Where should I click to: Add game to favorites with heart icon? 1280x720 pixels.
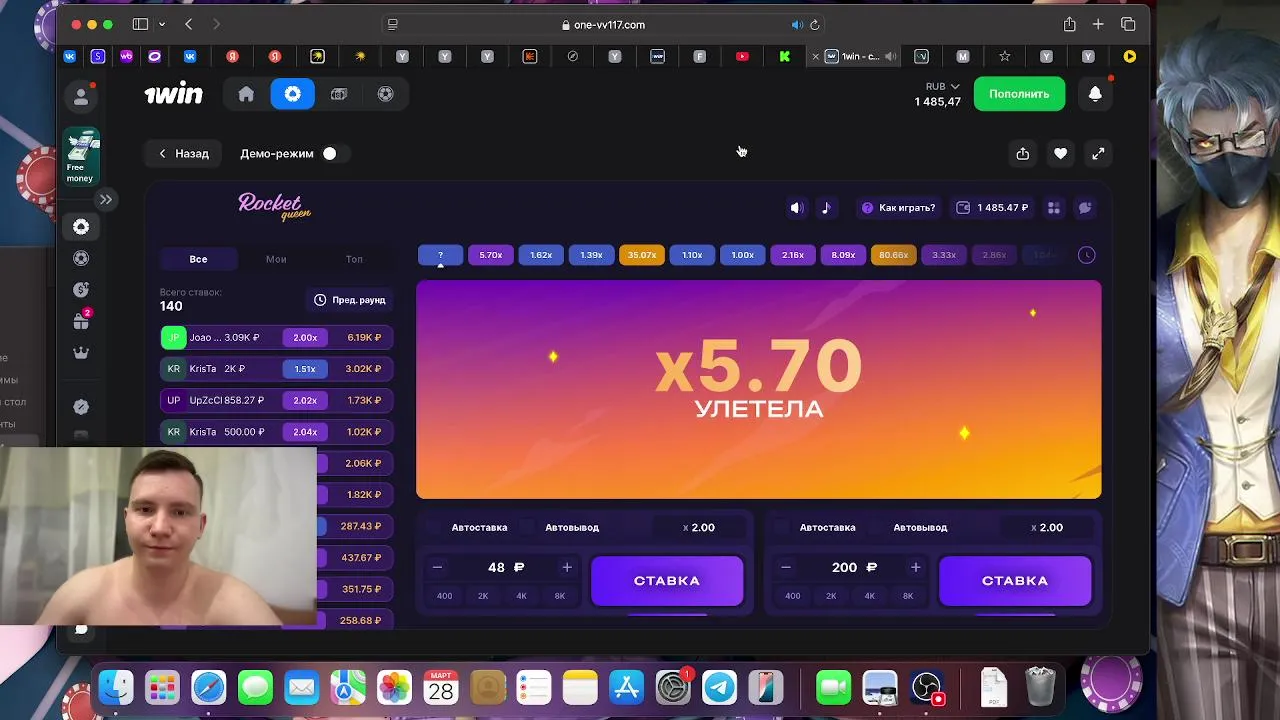point(1060,153)
